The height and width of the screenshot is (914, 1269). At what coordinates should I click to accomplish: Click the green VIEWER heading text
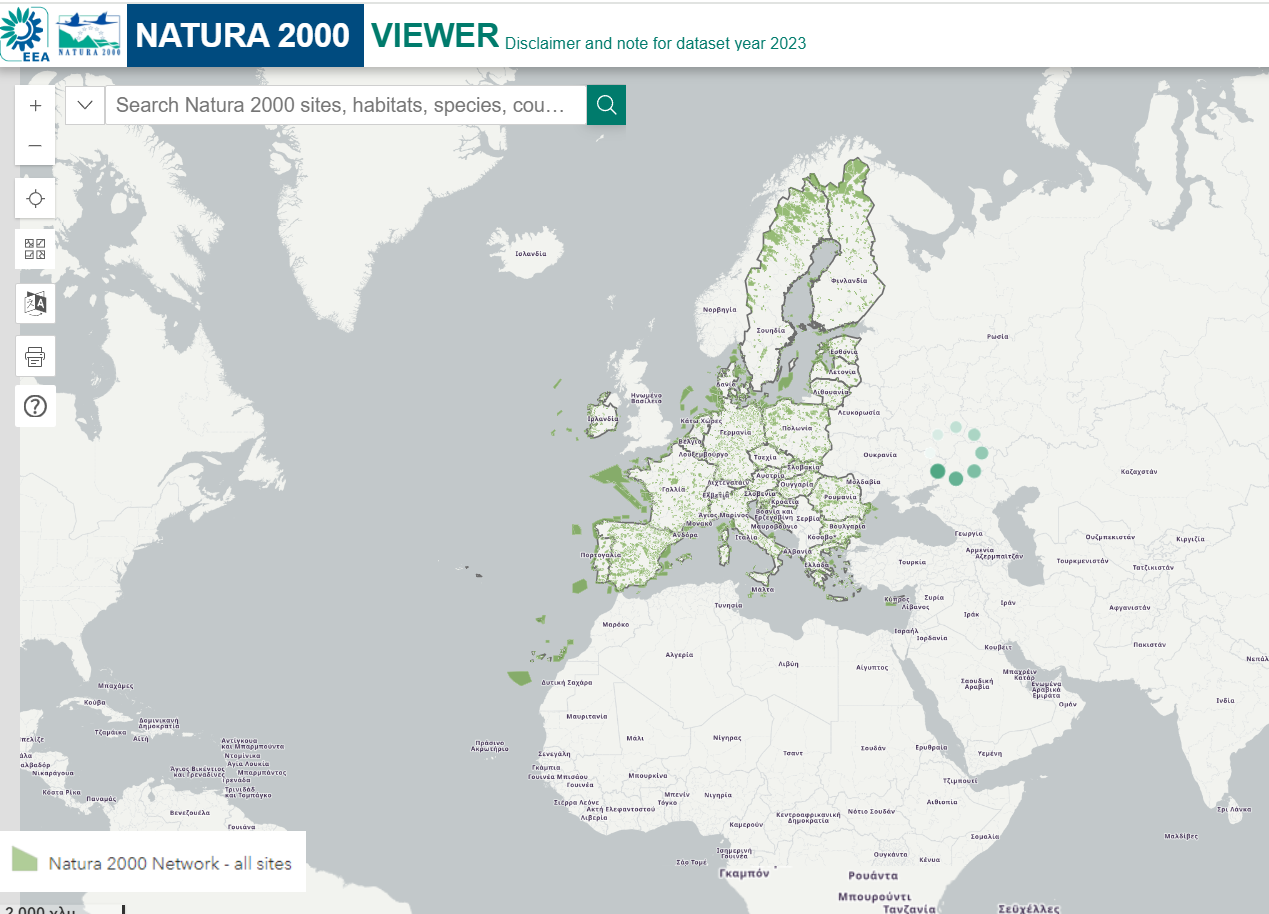435,35
